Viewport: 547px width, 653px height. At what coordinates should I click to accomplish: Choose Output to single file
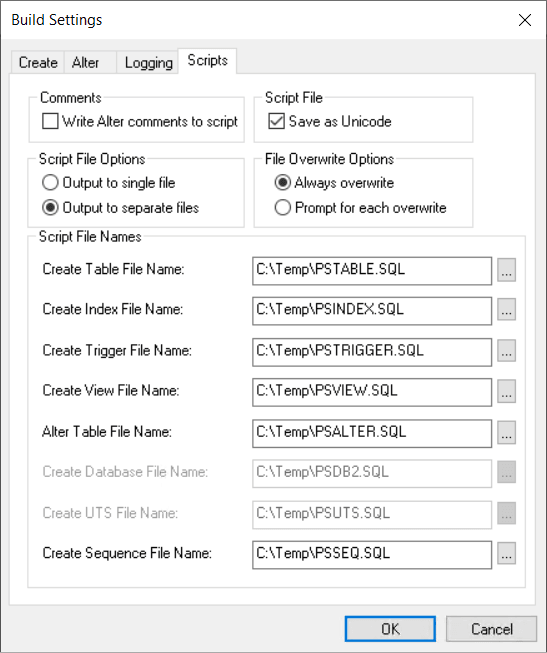(x=108, y=183)
